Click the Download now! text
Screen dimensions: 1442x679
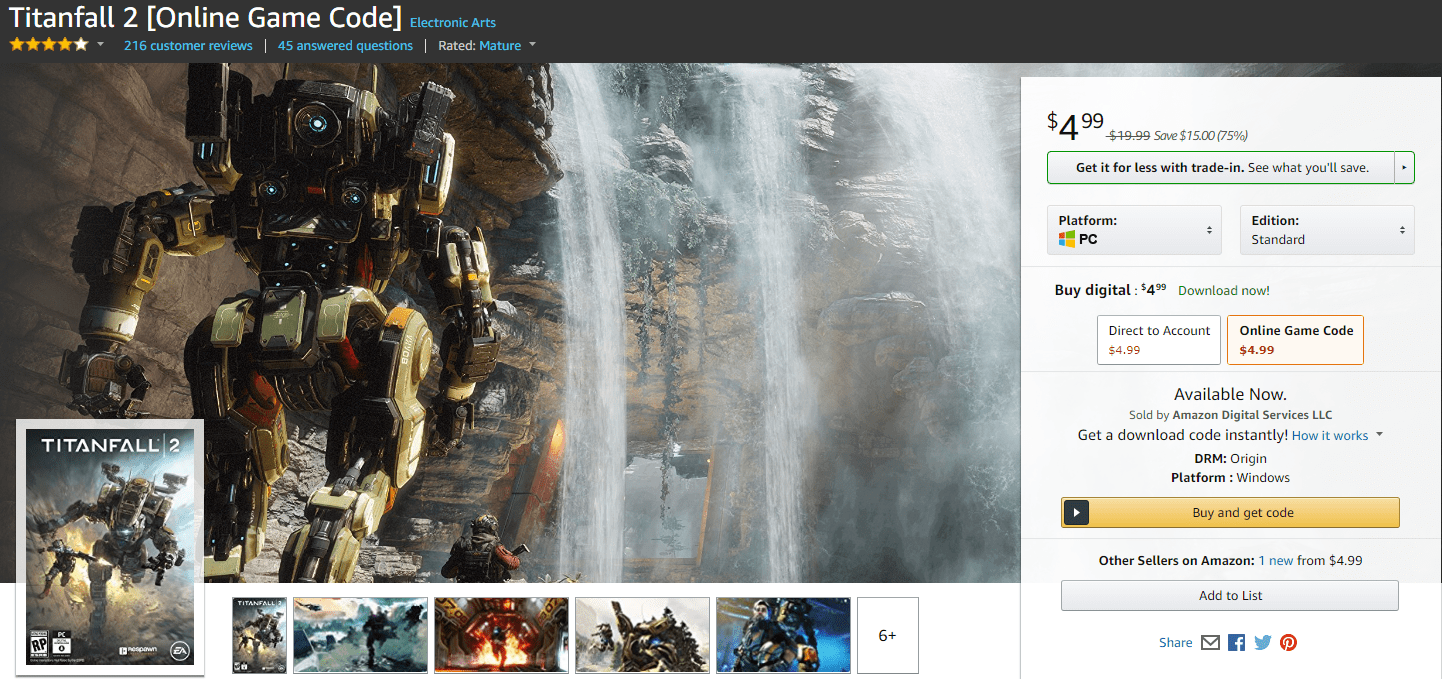(1224, 291)
